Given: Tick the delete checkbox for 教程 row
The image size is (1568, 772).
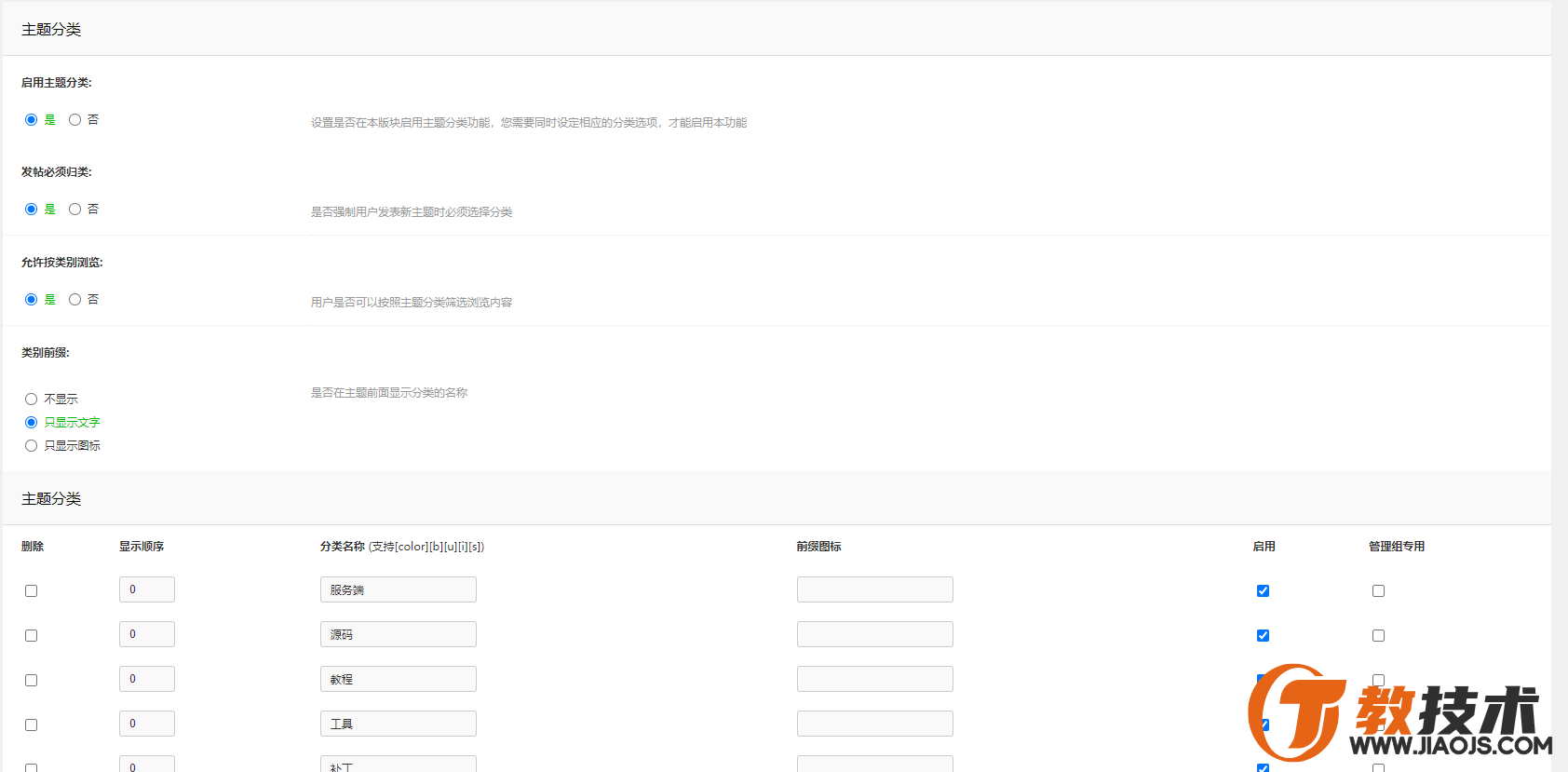Looking at the screenshot, I should click(31, 681).
